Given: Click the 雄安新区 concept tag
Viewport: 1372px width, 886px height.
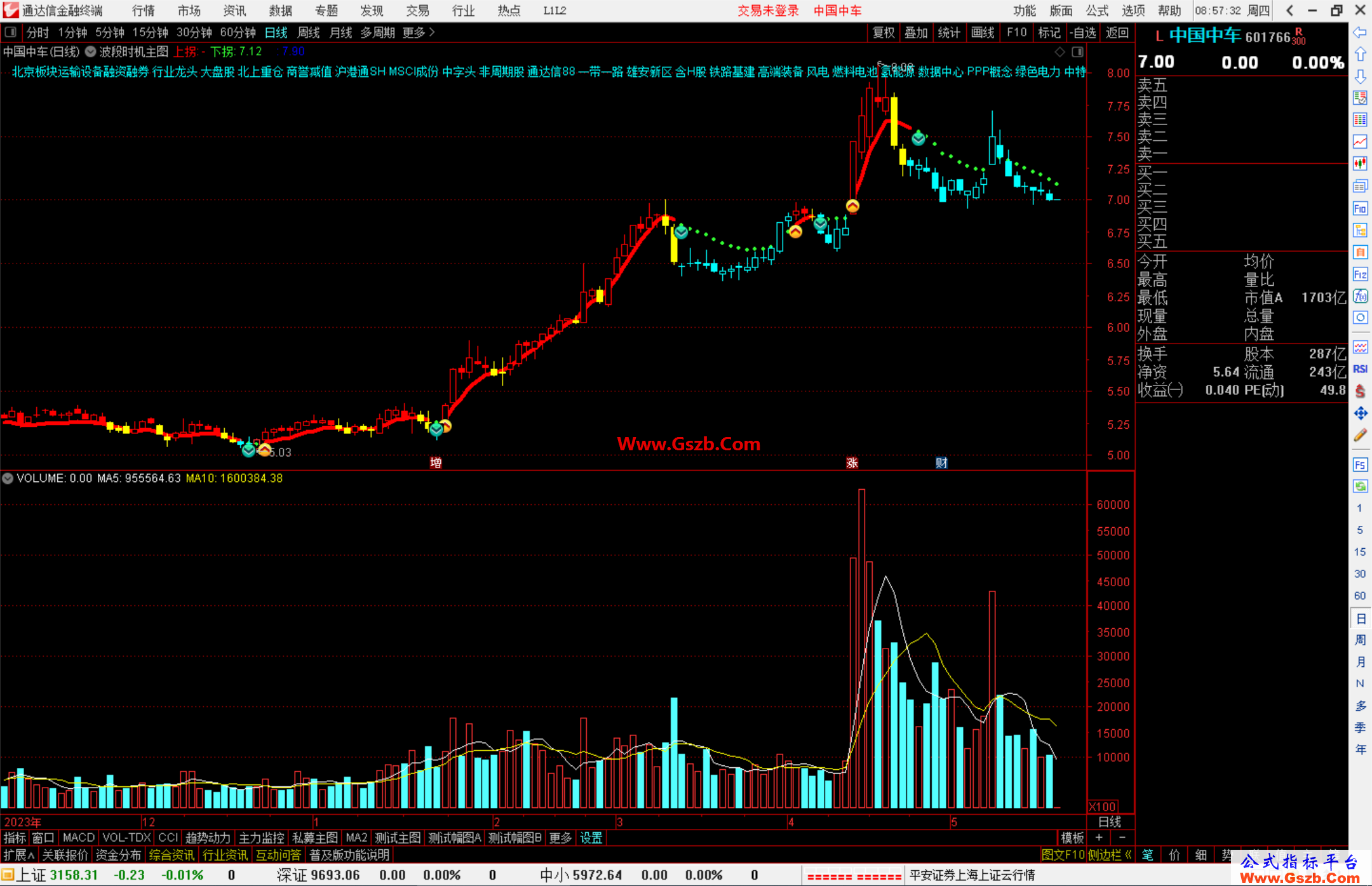Looking at the screenshot, I should coord(649,72).
